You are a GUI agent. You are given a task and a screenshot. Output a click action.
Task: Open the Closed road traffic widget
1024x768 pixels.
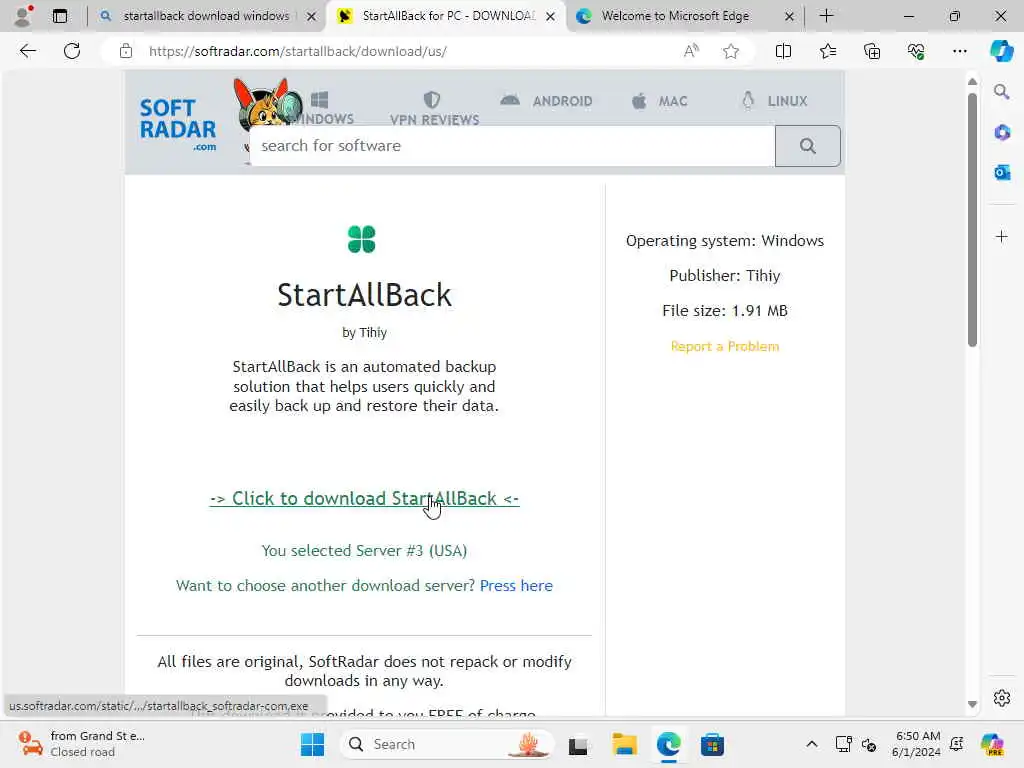click(80, 744)
